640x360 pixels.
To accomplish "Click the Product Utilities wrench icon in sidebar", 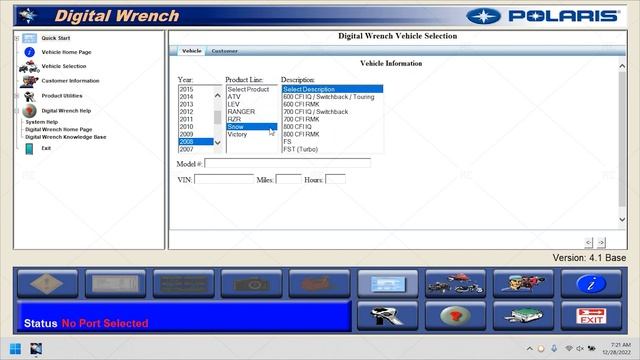I will [x=29, y=96].
